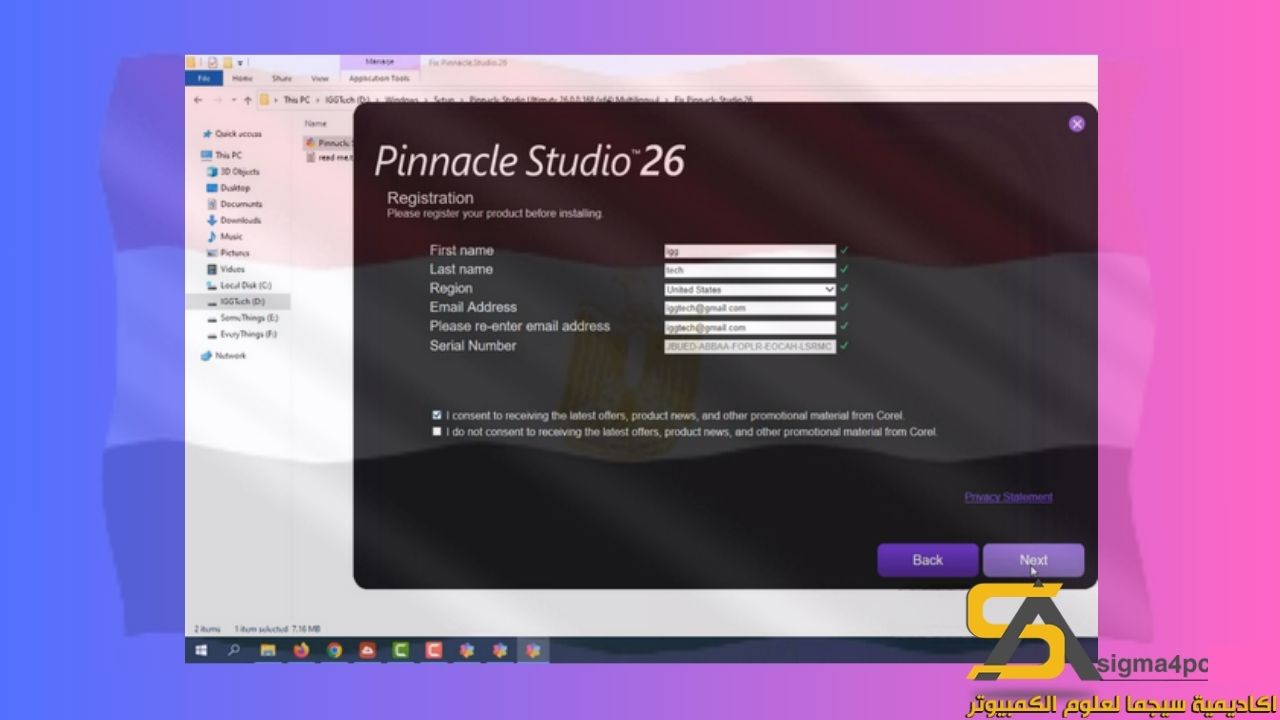Close the Pinnacle Studio installer dialog
The height and width of the screenshot is (720, 1280).
click(1076, 124)
